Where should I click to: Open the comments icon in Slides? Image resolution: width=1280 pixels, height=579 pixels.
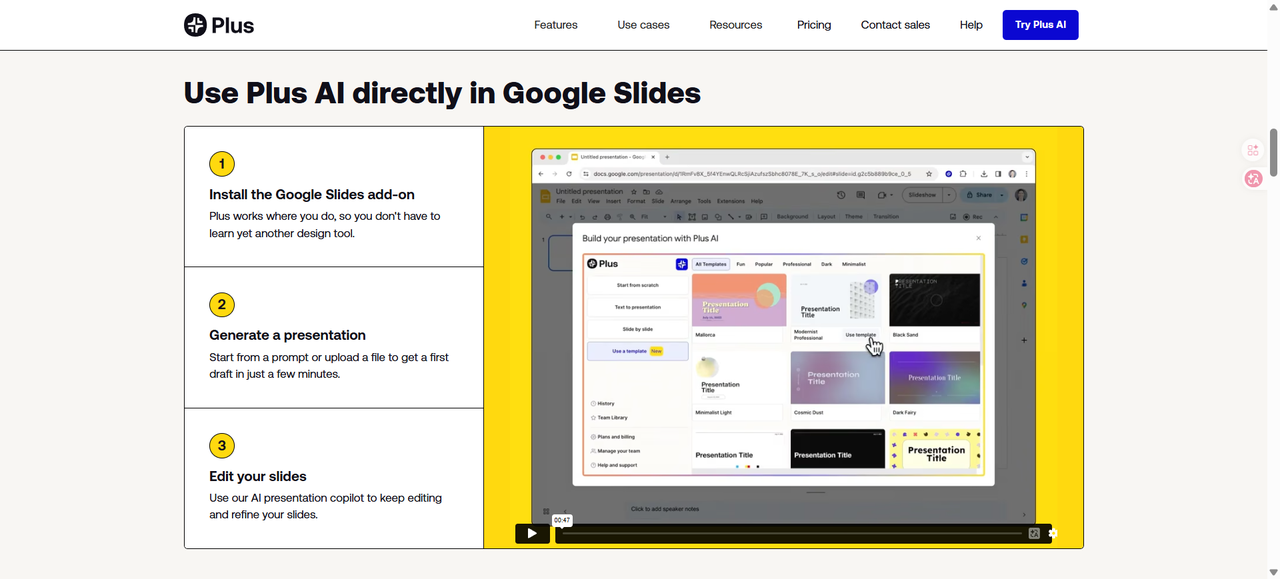click(x=860, y=195)
